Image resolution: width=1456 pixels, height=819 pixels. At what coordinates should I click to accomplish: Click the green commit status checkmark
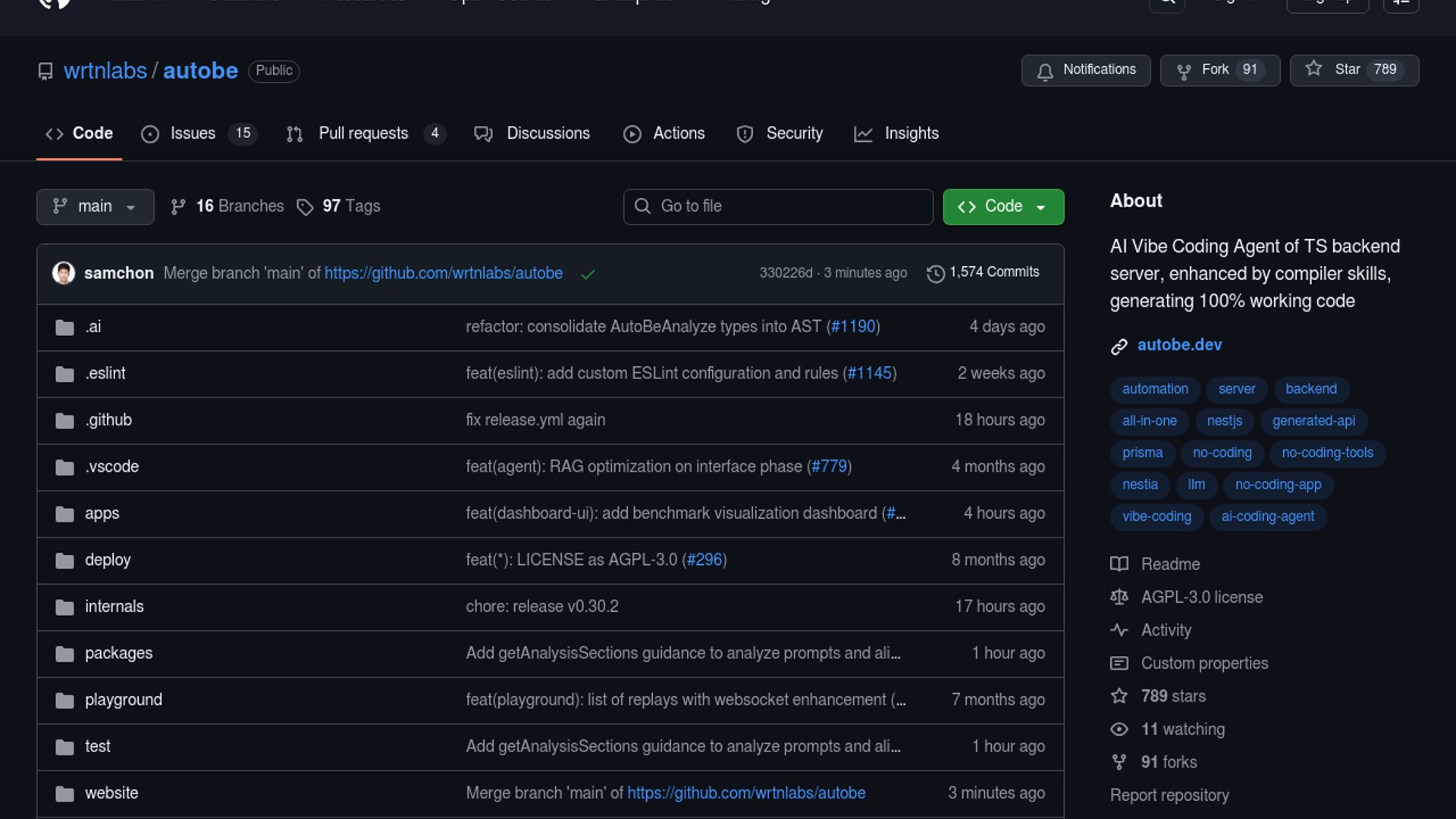(x=588, y=274)
